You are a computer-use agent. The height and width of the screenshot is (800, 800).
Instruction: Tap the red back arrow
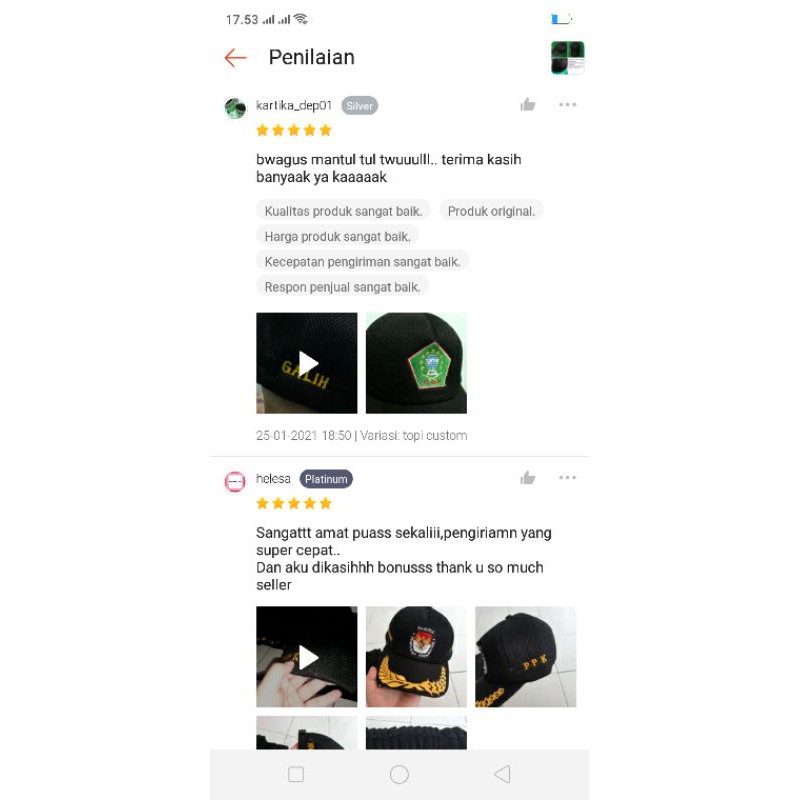click(235, 58)
